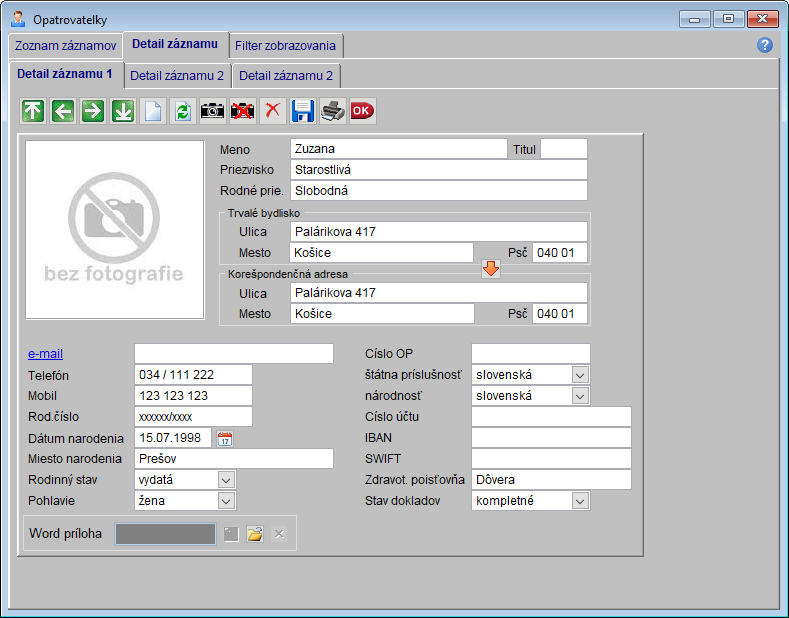789x618 pixels.
Task: Open the birth date calendar picker
Action: click(x=224, y=438)
